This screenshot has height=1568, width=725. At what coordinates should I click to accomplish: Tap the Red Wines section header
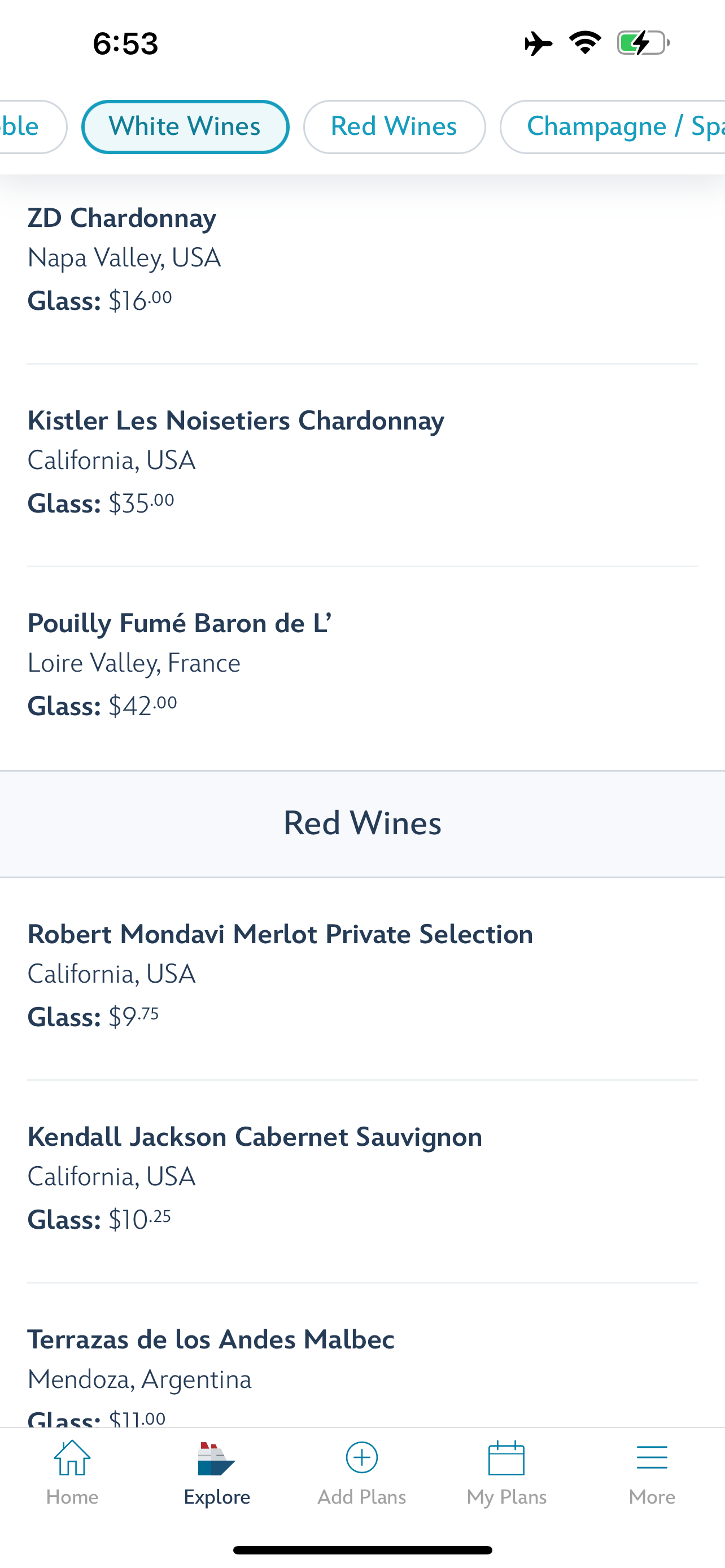[362, 824]
